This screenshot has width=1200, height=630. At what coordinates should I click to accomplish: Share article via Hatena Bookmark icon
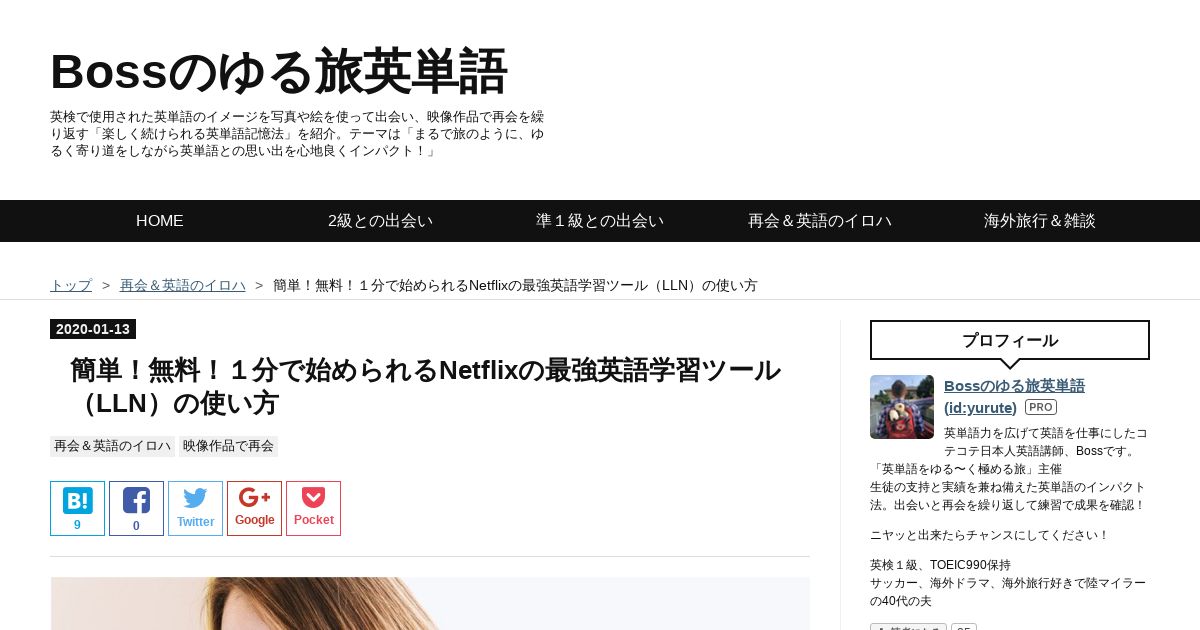coord(77,508)
